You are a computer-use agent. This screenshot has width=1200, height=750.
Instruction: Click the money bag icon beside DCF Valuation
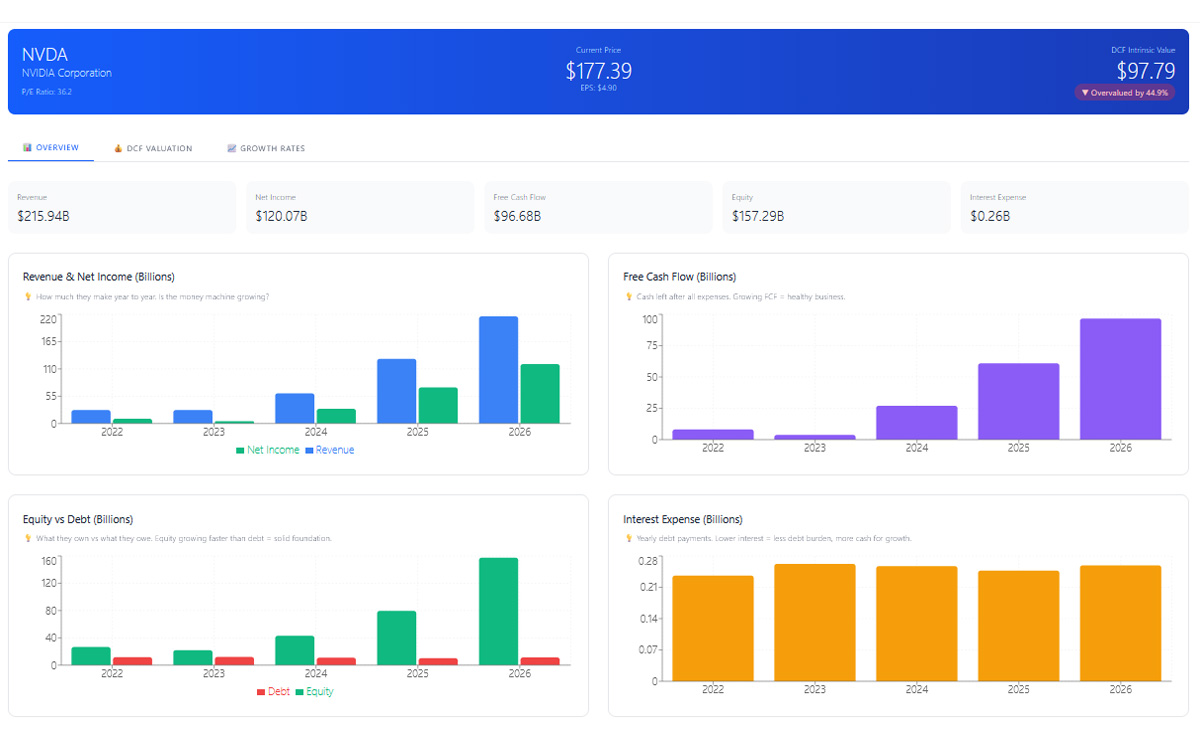click(x=118, y=147)
